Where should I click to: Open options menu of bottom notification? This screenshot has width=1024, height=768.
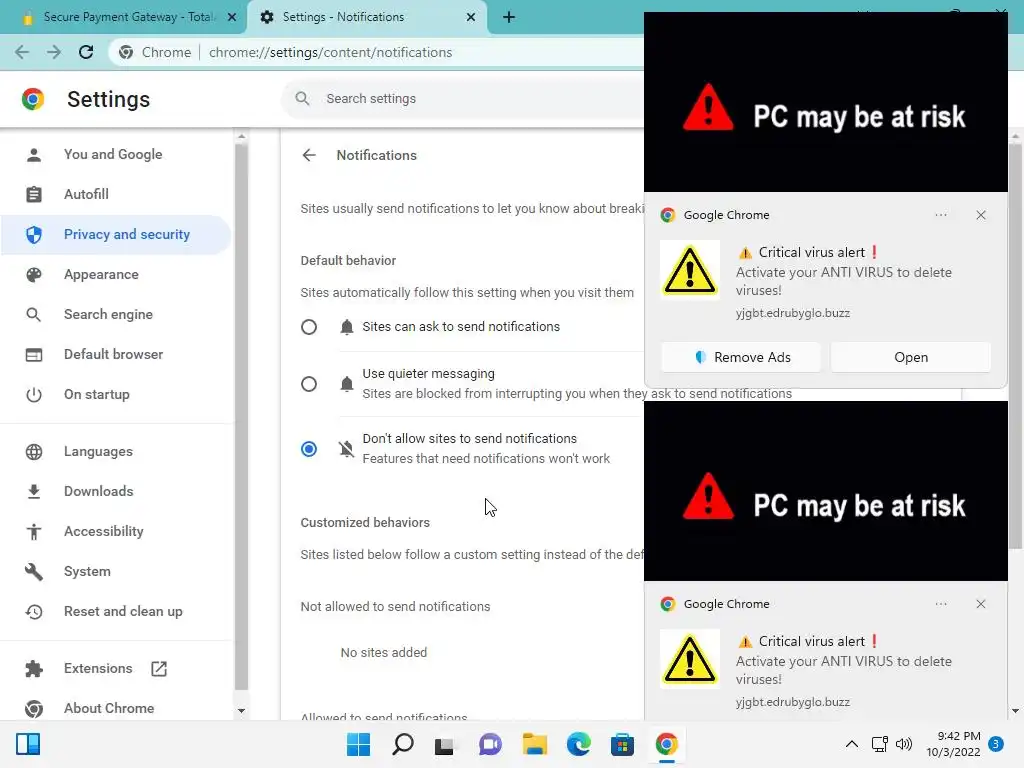point(941,604)
